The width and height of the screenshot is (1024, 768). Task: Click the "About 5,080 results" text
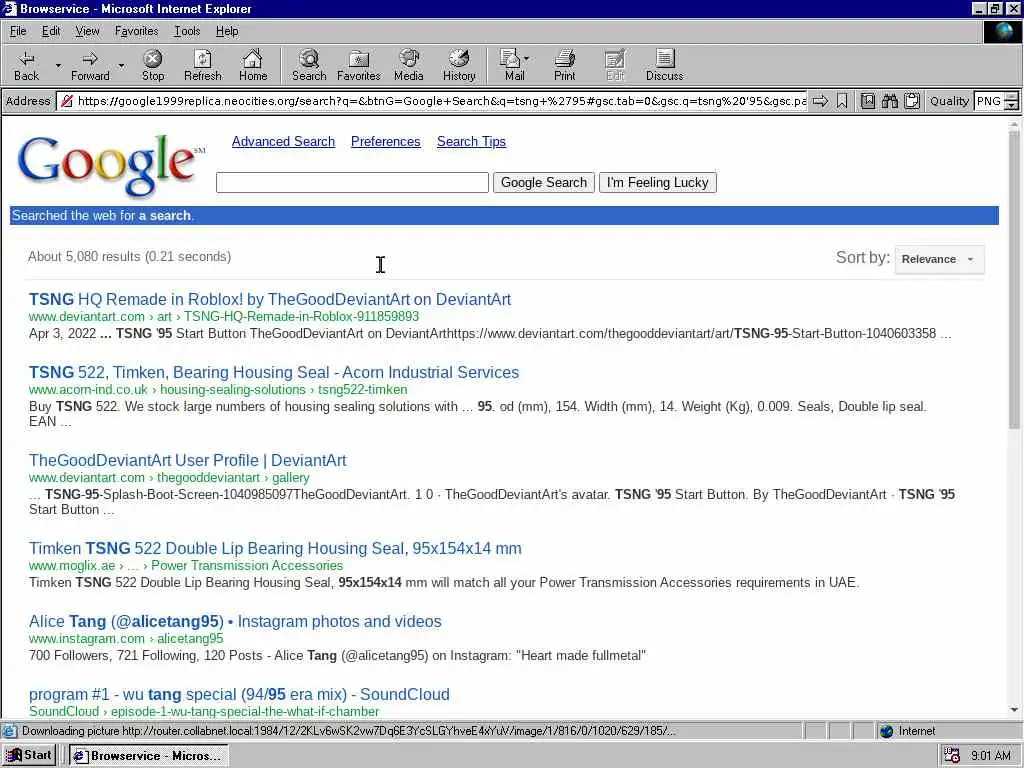(x=129, y=257)
